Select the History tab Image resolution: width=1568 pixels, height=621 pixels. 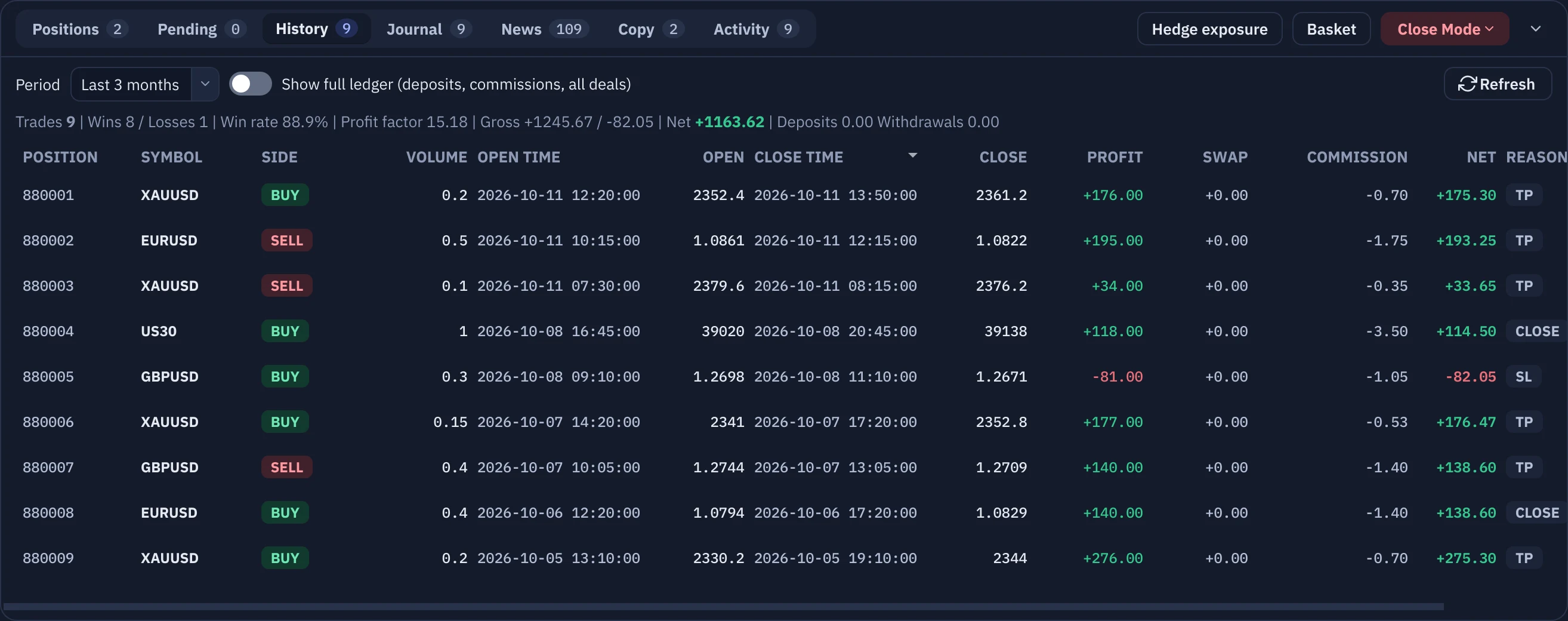[x=316, y=29]
